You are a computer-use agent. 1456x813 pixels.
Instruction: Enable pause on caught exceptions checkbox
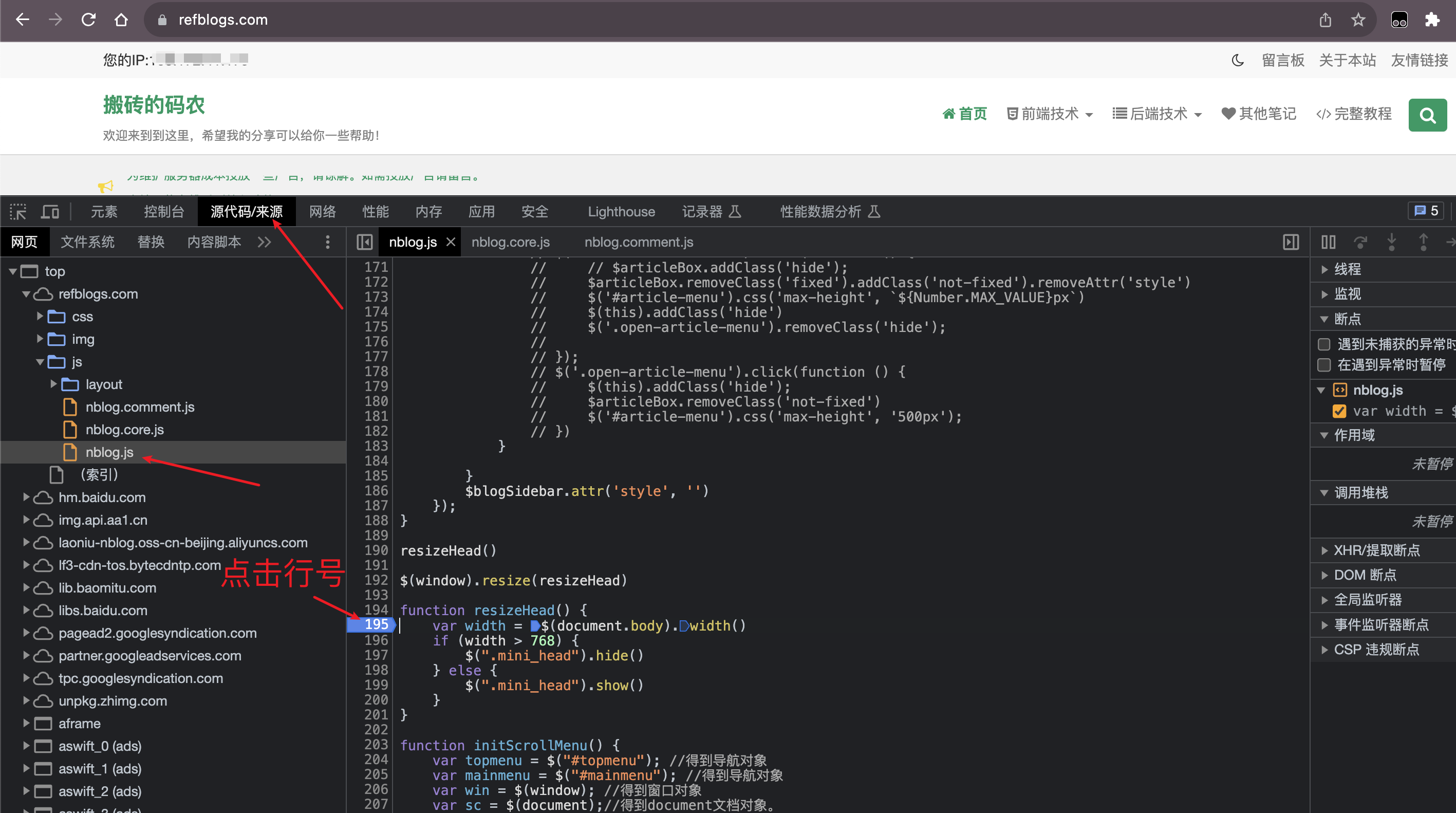(x=1324, y=365)
